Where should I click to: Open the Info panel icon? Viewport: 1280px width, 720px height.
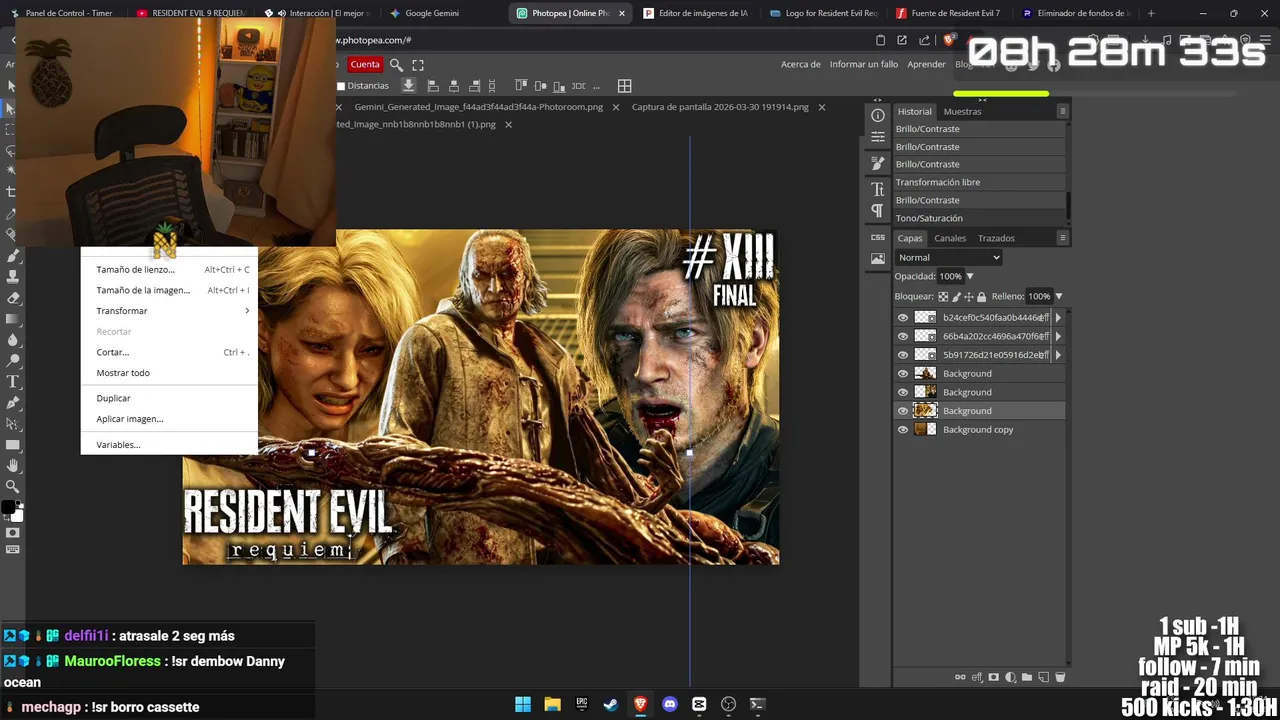(878, 115)
